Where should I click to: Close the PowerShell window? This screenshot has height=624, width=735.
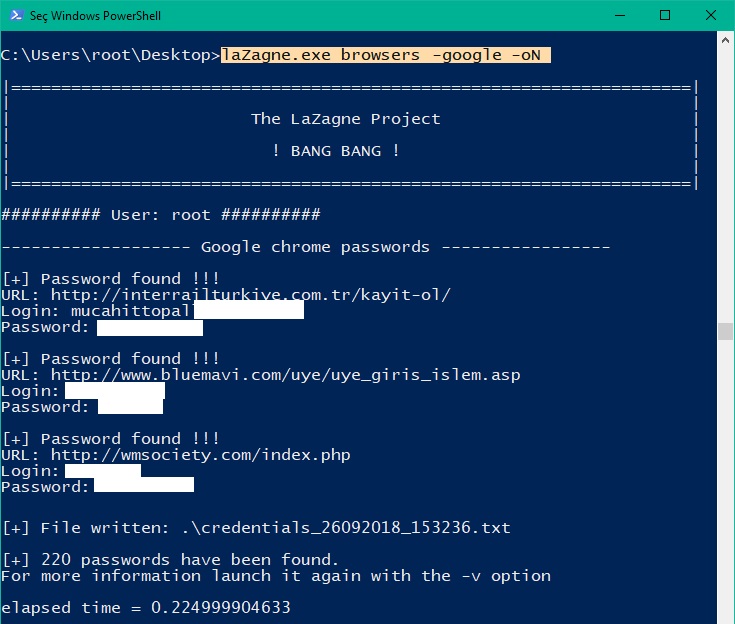click(x=711, y=16)
